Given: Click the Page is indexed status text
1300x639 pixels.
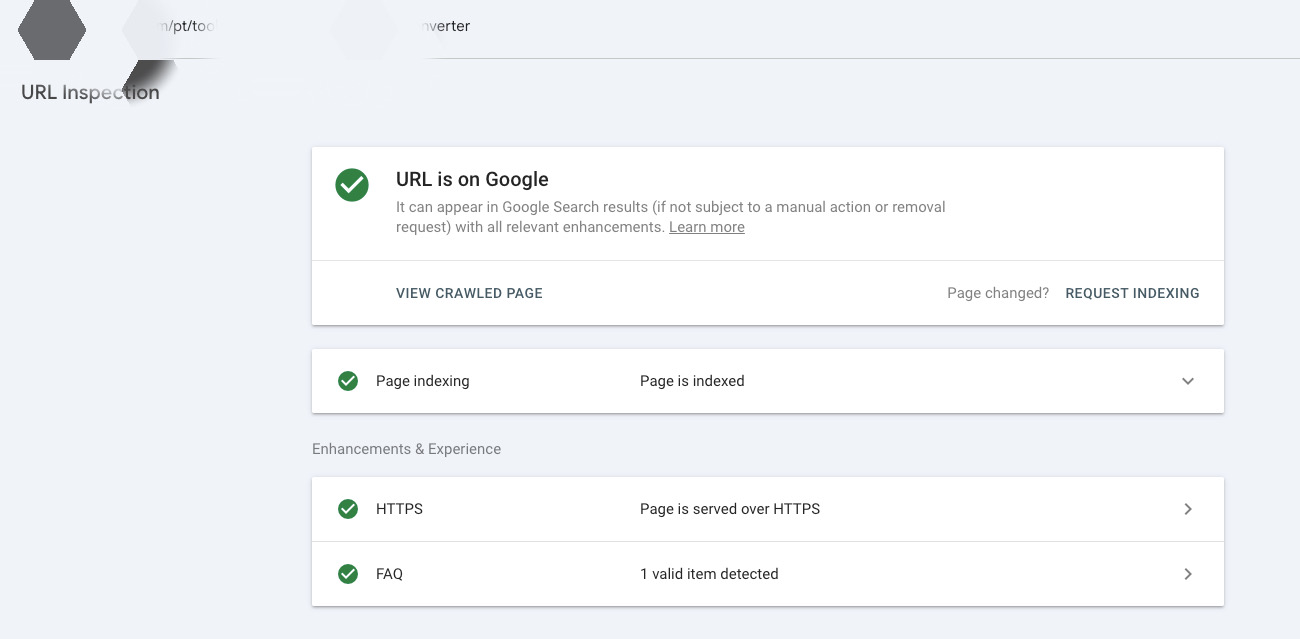Looking at the screenshot, I should 692,381.
